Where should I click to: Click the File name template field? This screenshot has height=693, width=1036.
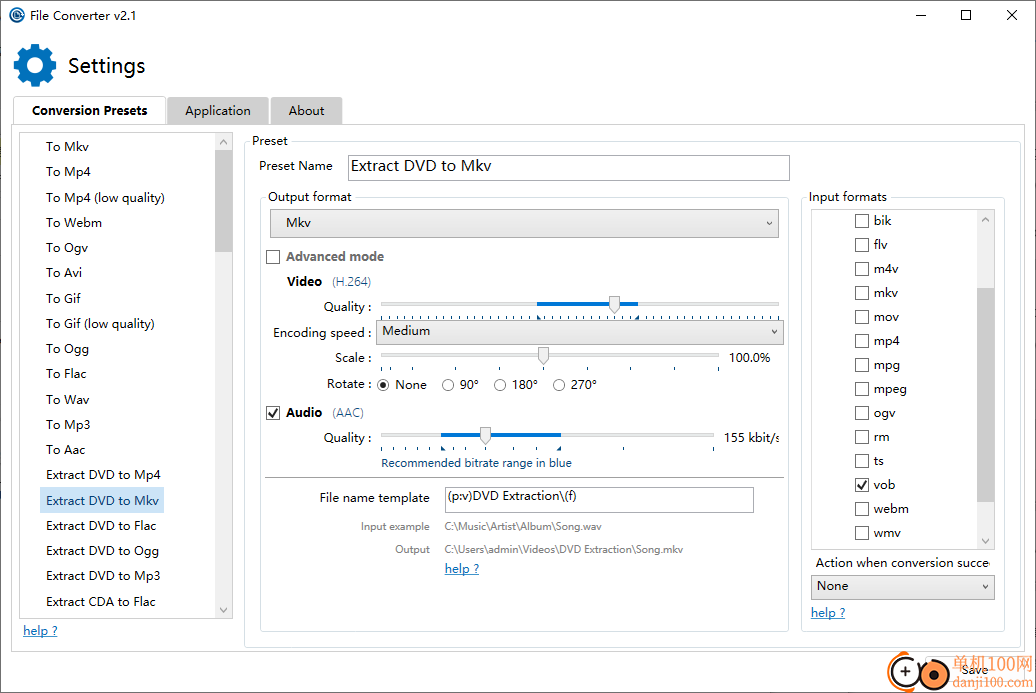point(599,499)
